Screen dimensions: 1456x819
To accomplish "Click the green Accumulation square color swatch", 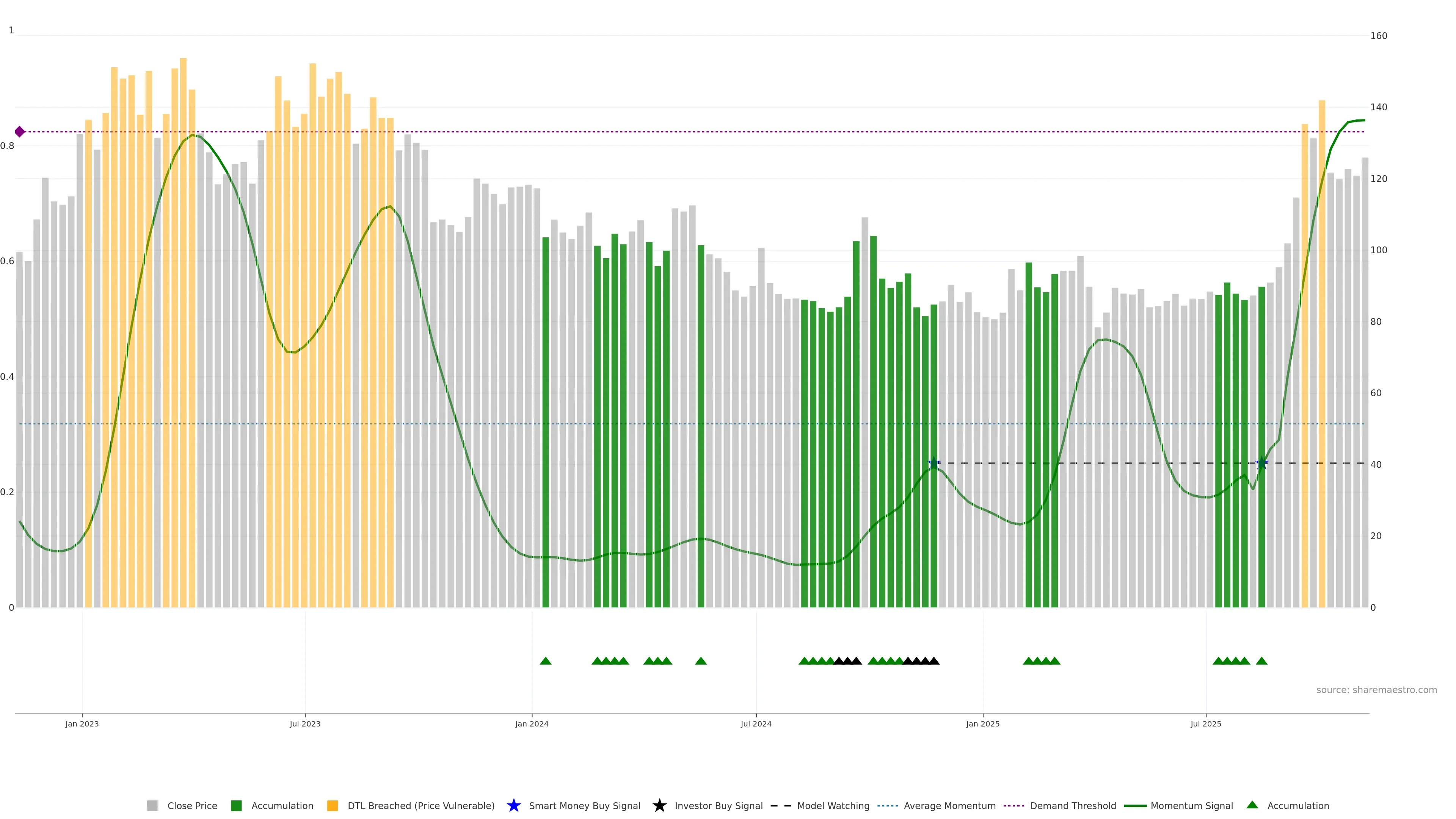I will pos(236,806).
